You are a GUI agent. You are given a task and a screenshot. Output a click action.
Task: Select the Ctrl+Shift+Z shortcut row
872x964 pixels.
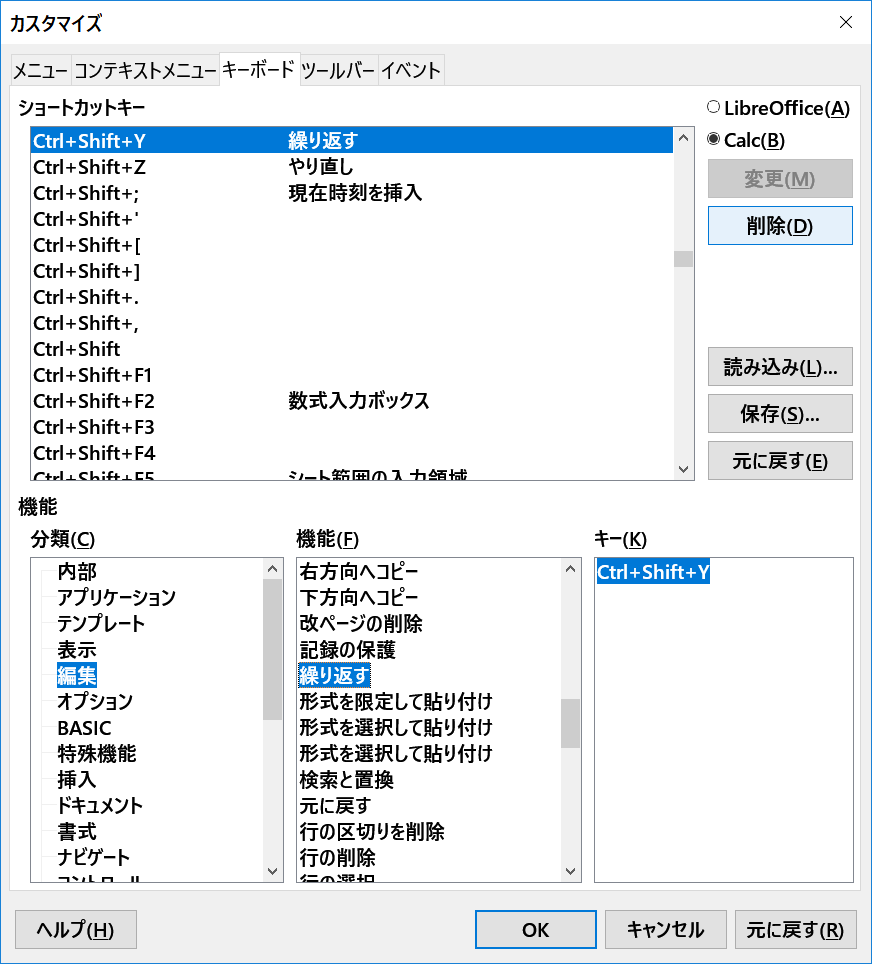coord(89,167)
